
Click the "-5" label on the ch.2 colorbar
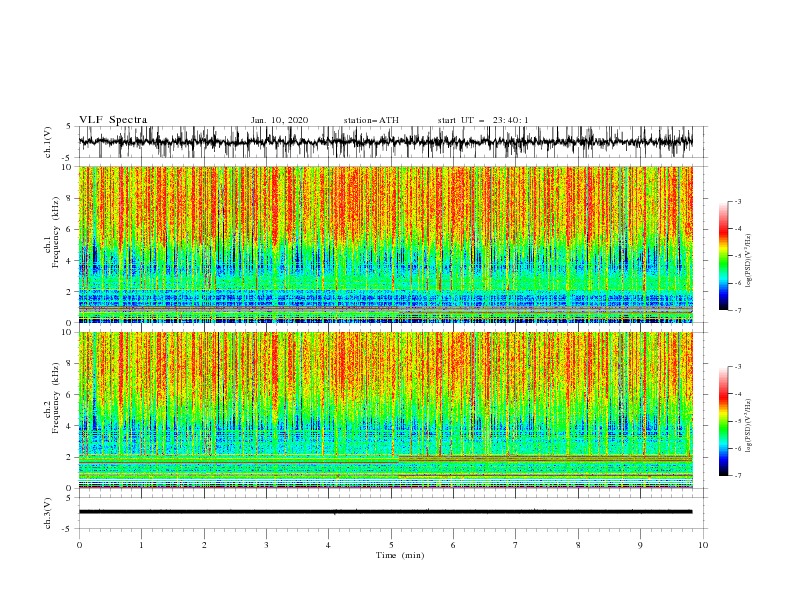pyautogui.click(x=738, y=421)
